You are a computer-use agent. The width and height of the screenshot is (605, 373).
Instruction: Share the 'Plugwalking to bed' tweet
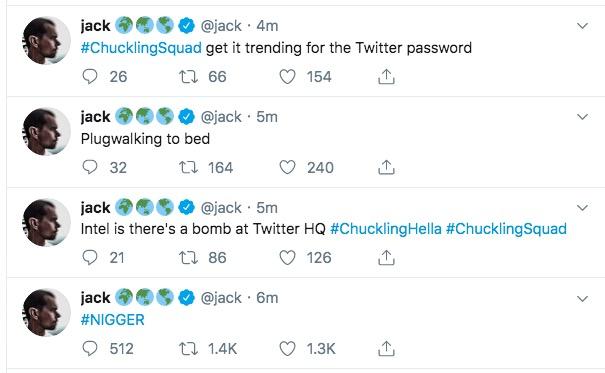pyautogui.click(x=386, y=167)
